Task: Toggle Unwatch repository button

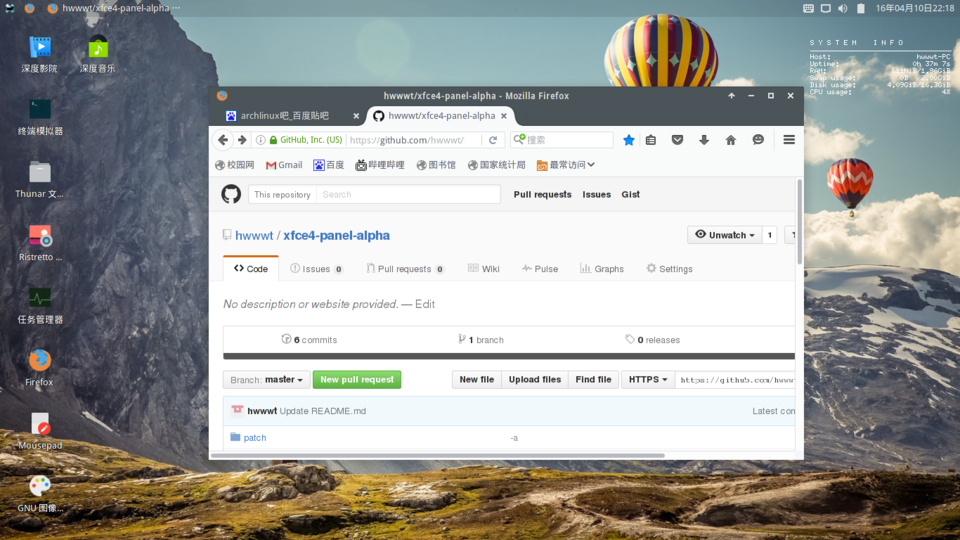Action: tap(724, 235)
